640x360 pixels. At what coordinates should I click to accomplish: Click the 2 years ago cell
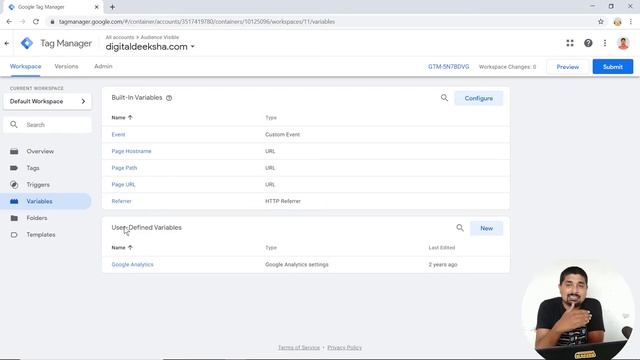point(443,264)
